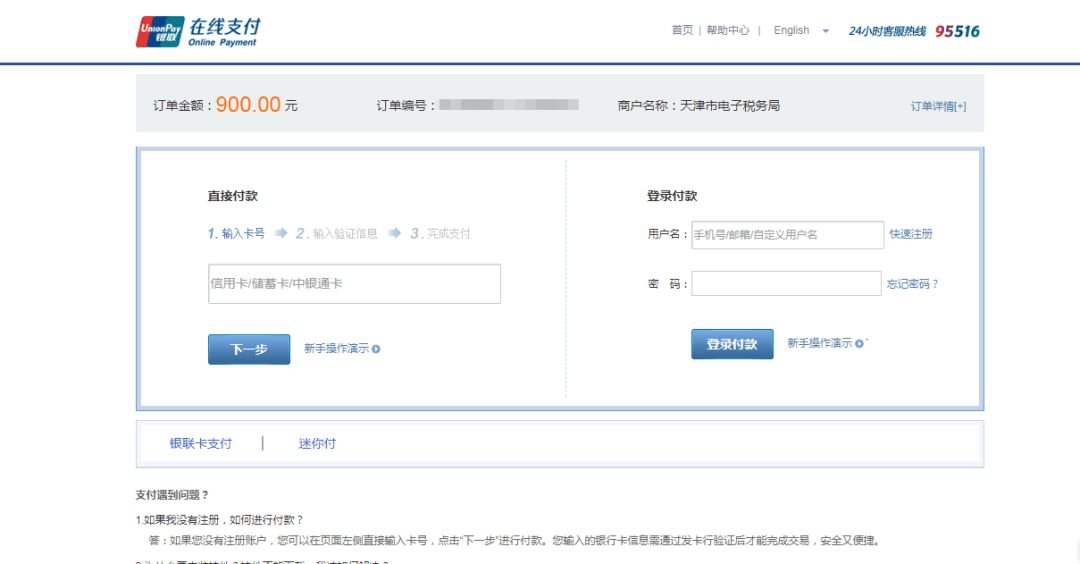Click the 直接付款 heading
This screenshot has width=1080, height=564.
coord(233,196)
